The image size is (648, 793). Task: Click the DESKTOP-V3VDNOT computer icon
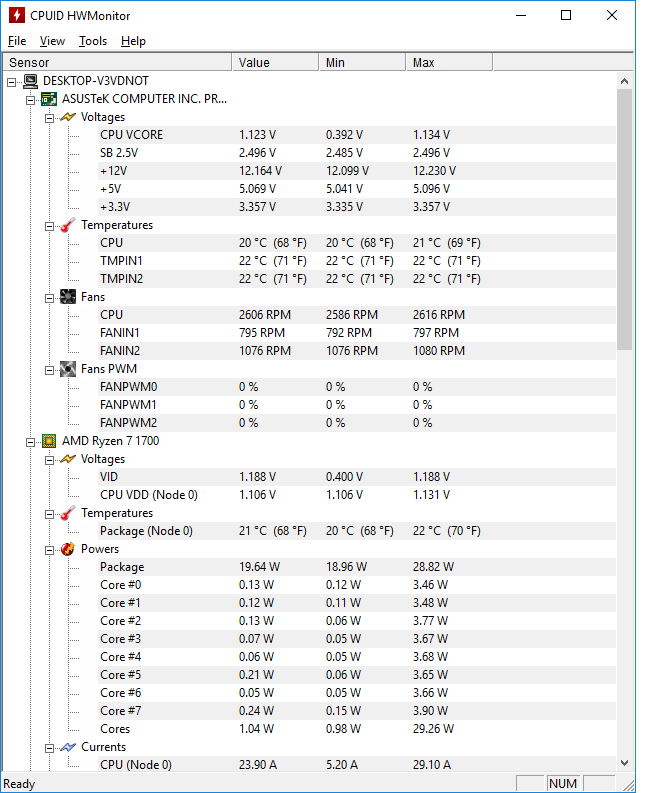click(30, 81)
